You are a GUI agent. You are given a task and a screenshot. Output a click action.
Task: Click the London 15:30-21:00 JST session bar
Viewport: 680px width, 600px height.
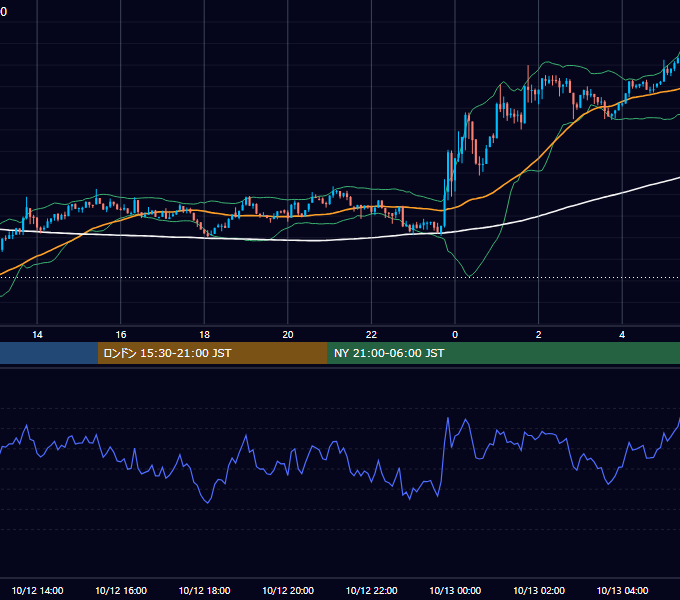point(212,353)
